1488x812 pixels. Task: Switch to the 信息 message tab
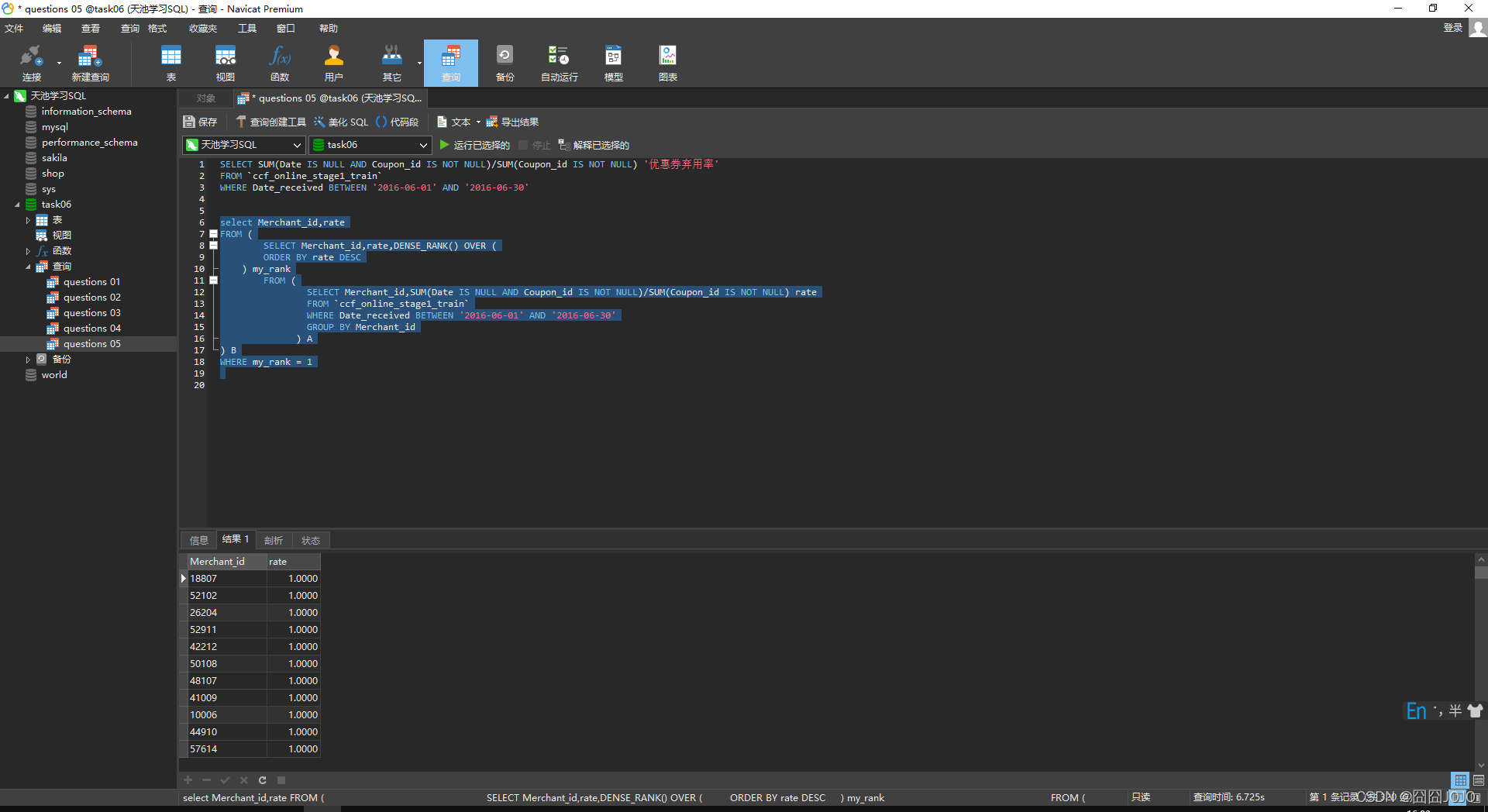tap(199, 540)
